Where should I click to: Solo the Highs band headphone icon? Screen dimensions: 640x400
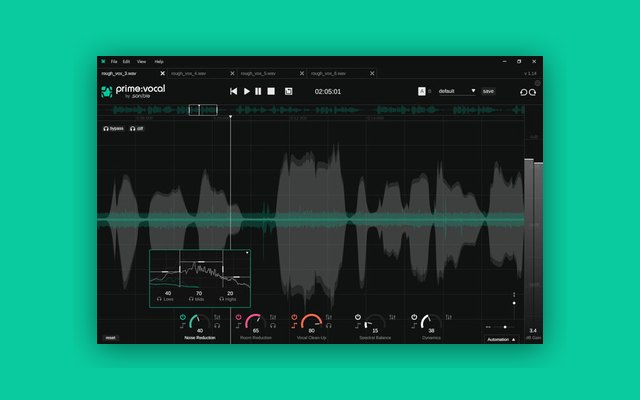(x=222, y=299)
